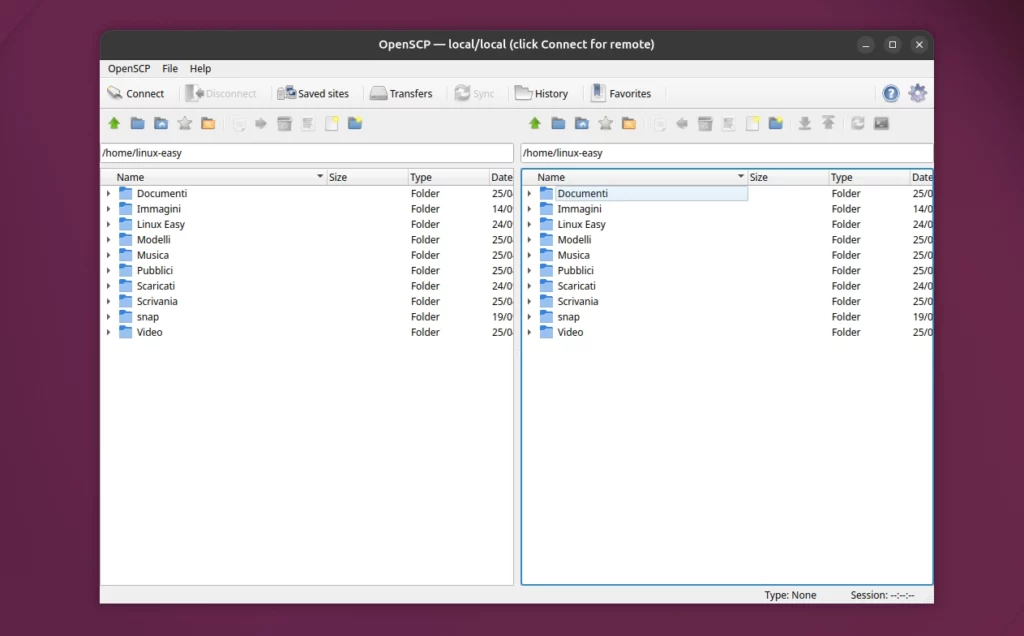Create new file in left pane

coord(332,123)
